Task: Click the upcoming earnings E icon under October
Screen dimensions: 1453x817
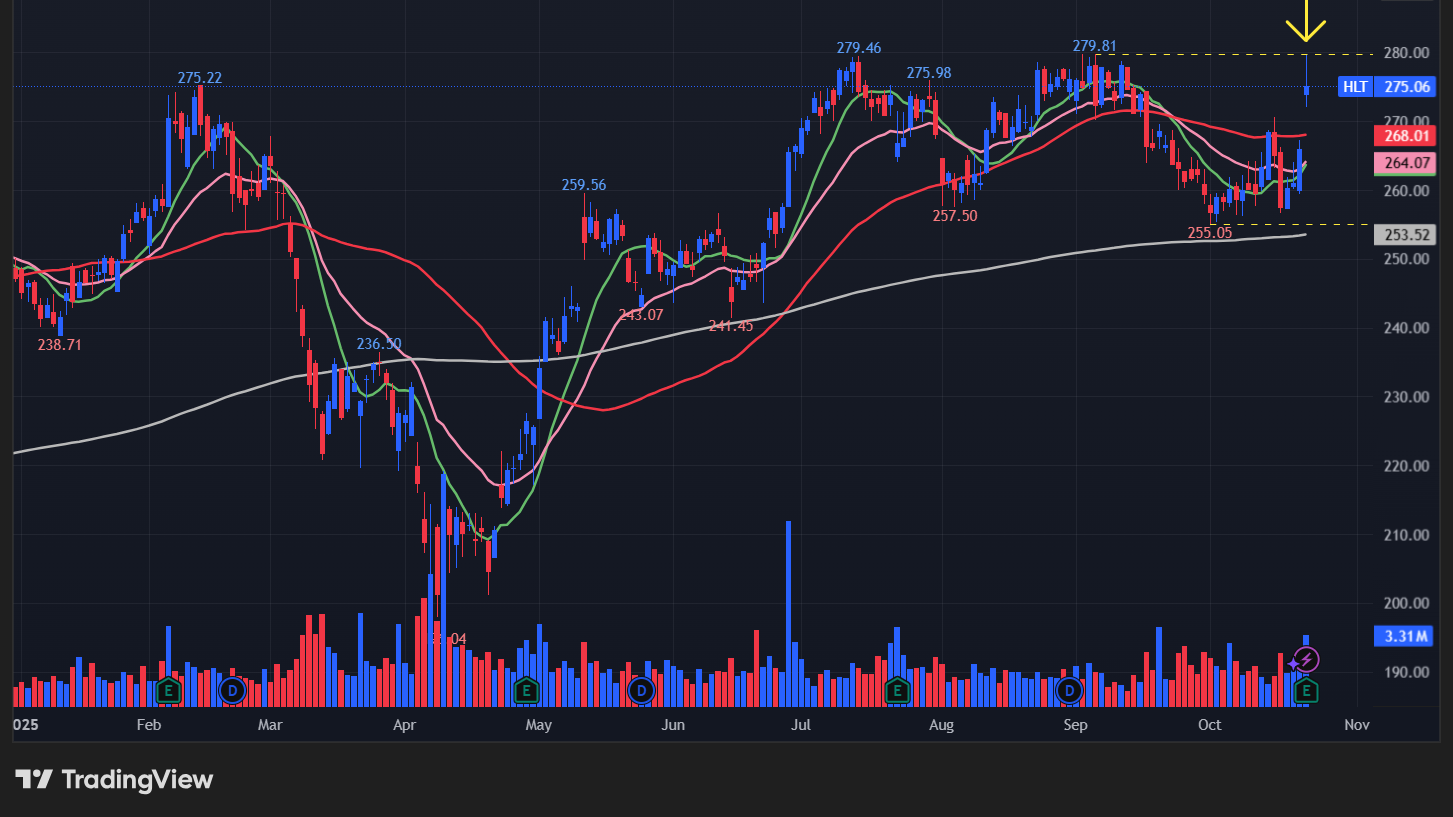Action: (1305, 689)
